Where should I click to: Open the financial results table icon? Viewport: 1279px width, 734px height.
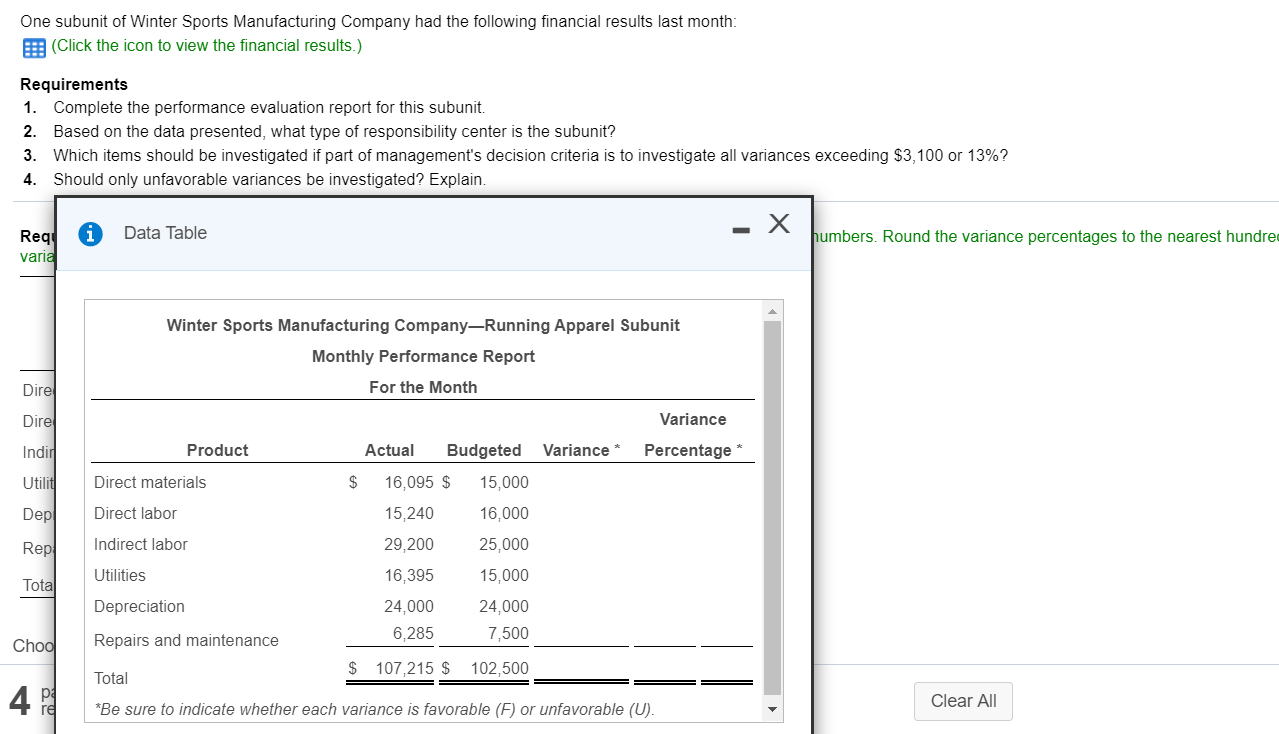click(32, 47)
